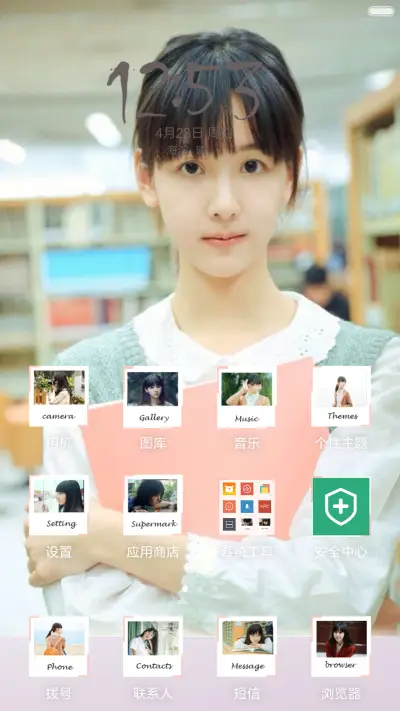Image resolution: width=400 pixels, height=711 pixels.
Task: Open the system tools folder
Action: (247, 506)
